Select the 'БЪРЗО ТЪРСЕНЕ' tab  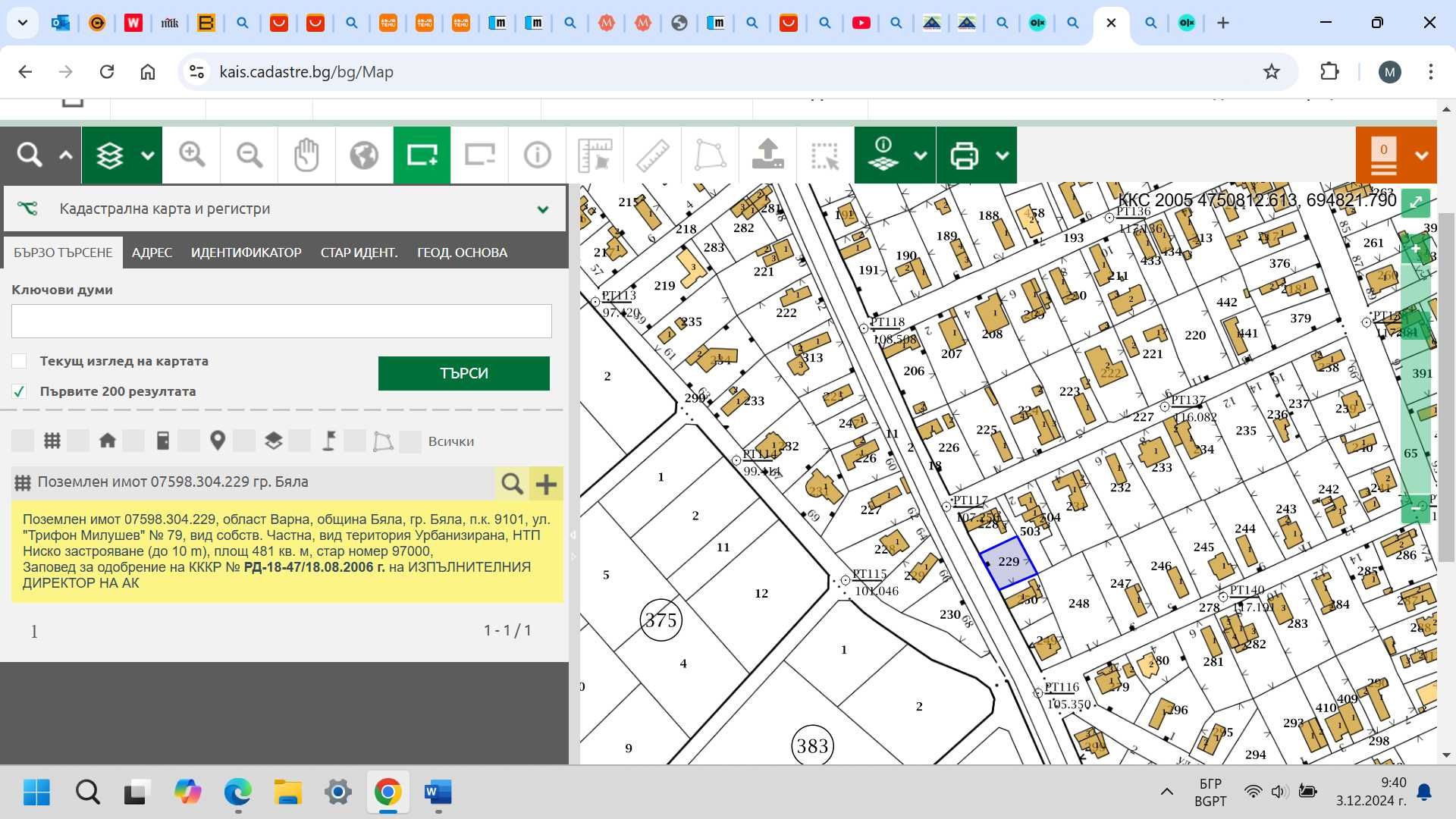click(63, 253)
